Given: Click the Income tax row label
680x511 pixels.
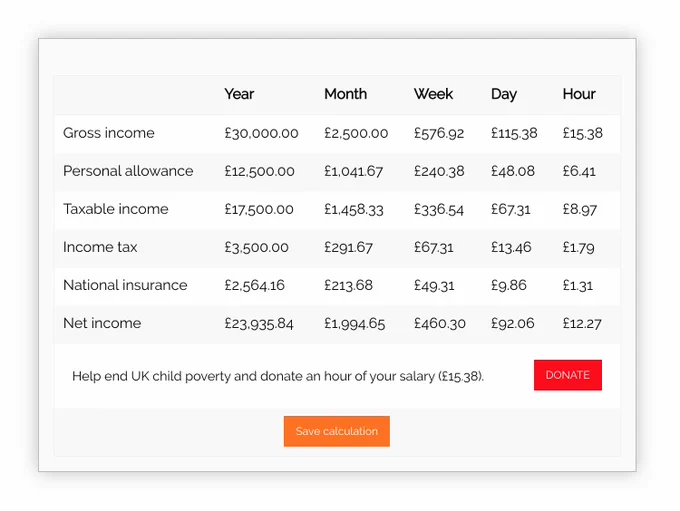Looking at the screenshot, I should click(x=100, y=247).
